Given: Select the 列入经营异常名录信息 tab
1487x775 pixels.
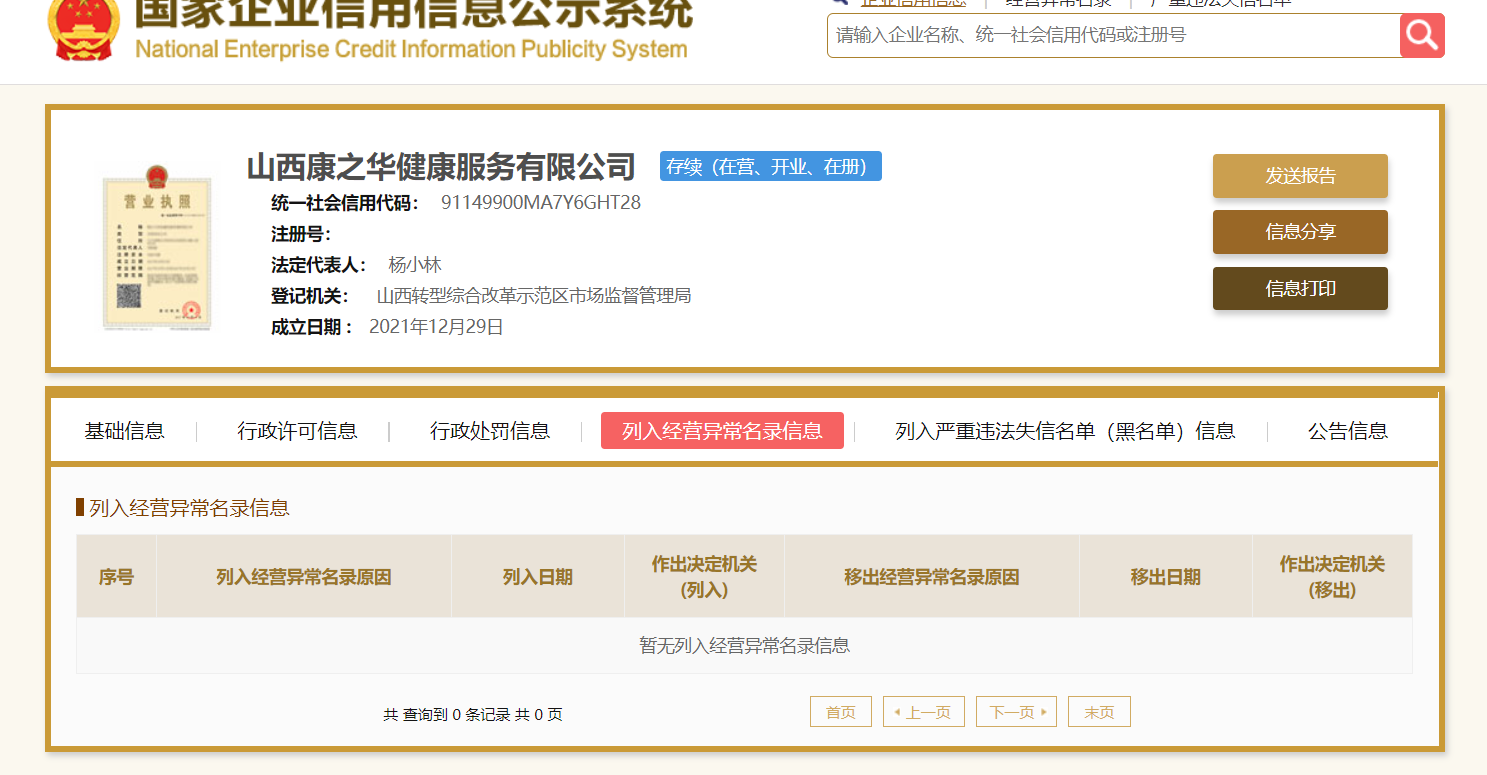Looking at the screenshot, I should (x=722, y=431).
